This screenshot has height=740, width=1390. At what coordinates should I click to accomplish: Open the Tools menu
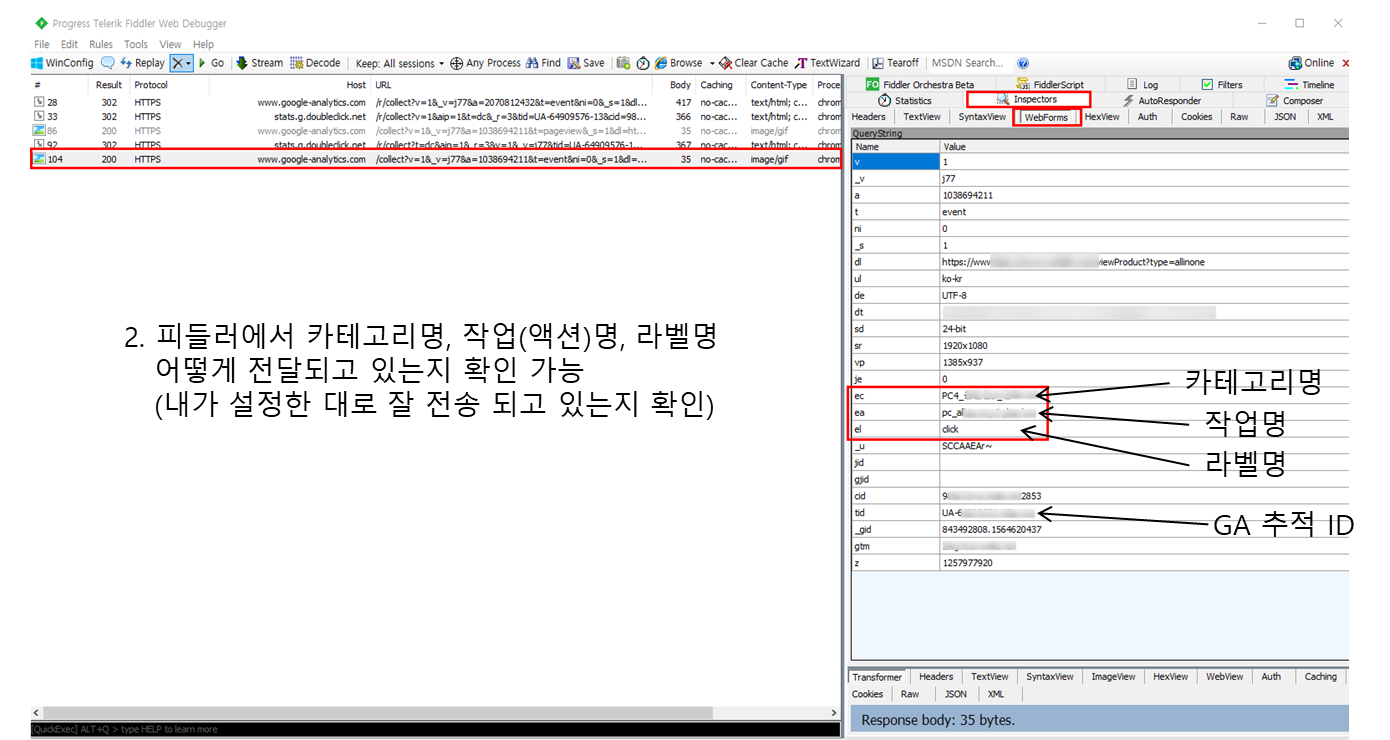click(x=136, y=45)
